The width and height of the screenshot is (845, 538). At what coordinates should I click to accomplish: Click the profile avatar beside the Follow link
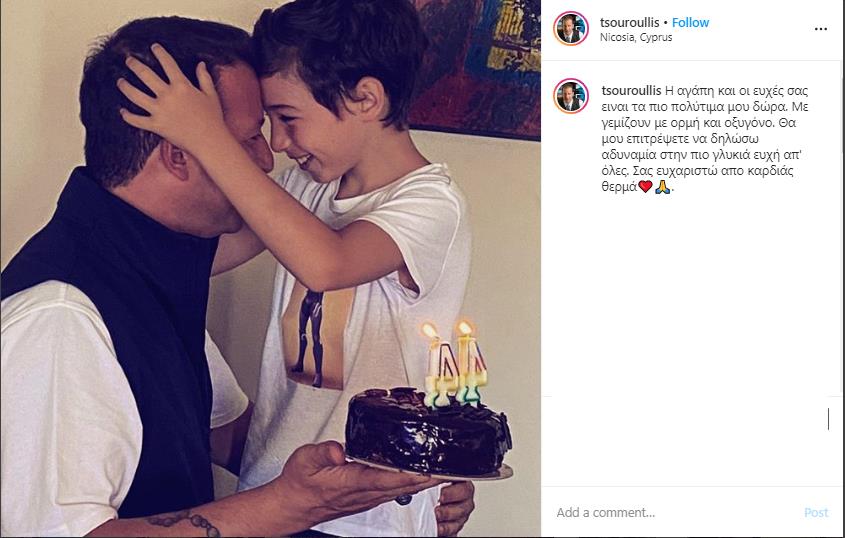pyautogui.click(x=571, y=28)
